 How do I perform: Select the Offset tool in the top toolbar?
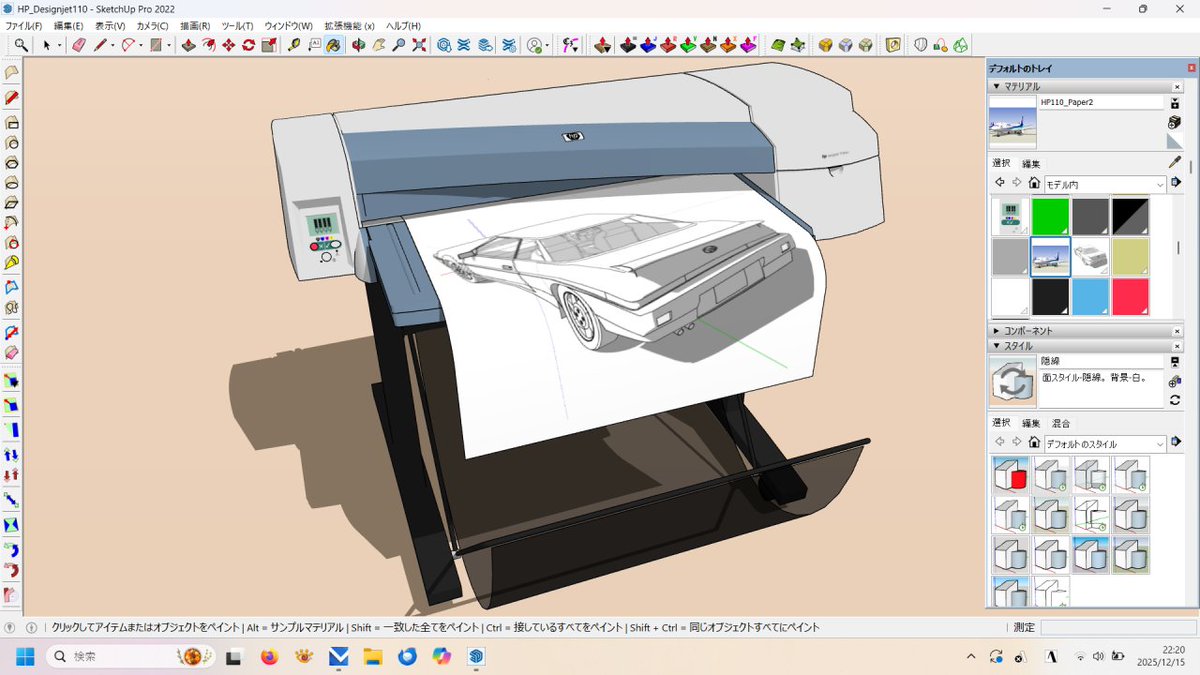point(209,44)
